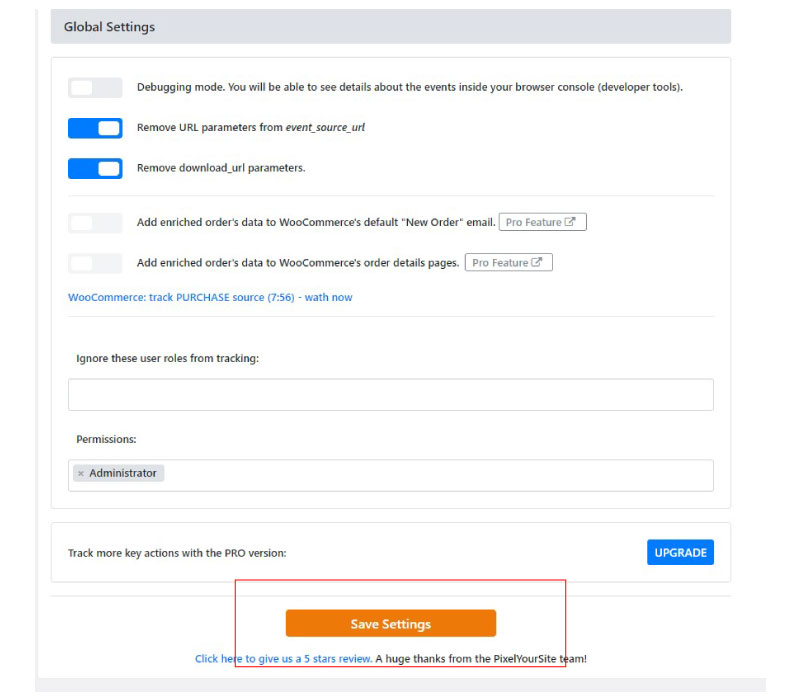Click the external link icon in the first Pro Feature badge
Screen dimensions: 800x700
pyautogui.click(x=570, y=222)
